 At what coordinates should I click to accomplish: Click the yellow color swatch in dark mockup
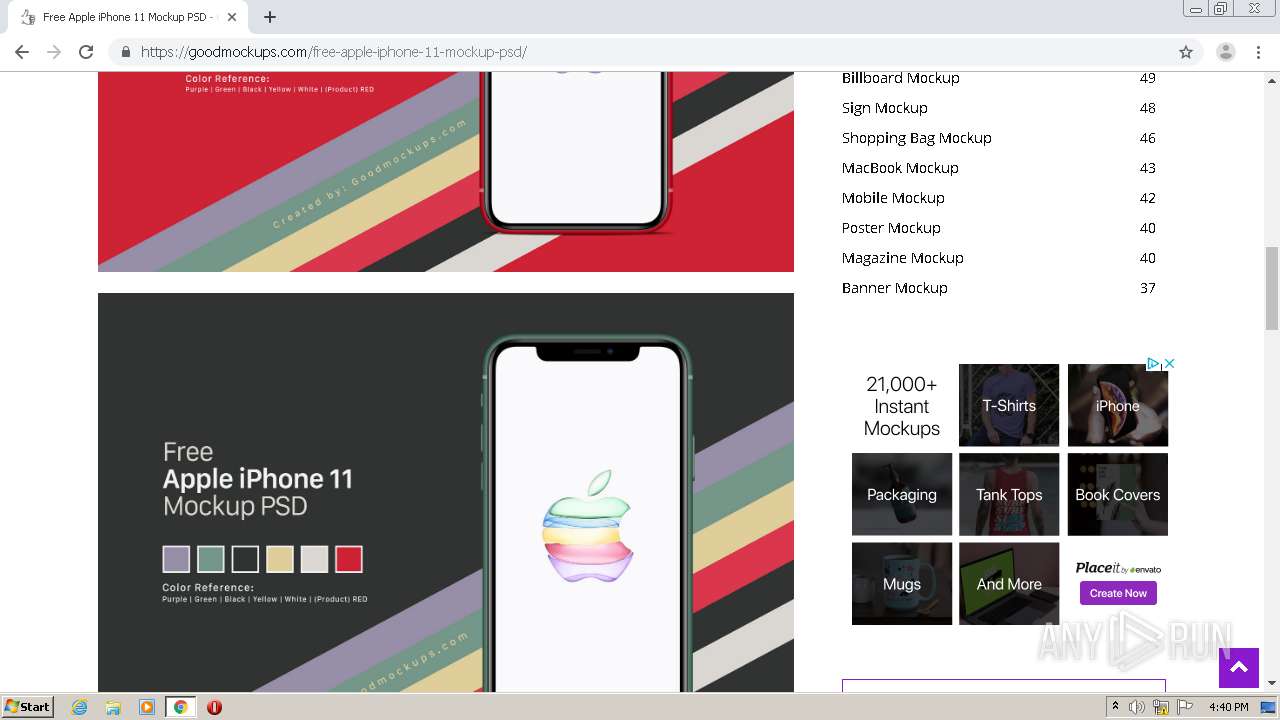(x=280, y=559)
